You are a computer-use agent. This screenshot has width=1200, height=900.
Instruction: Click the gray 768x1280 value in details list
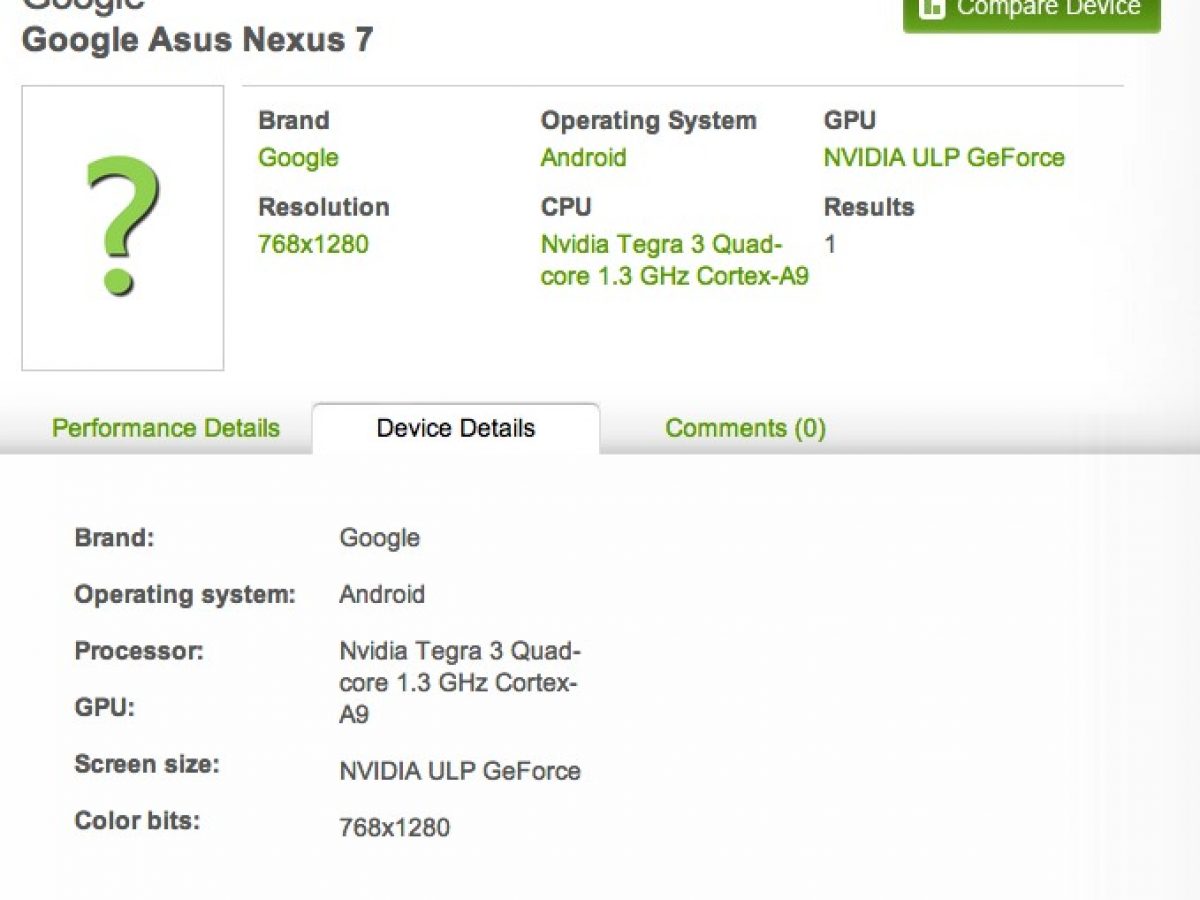394,828
